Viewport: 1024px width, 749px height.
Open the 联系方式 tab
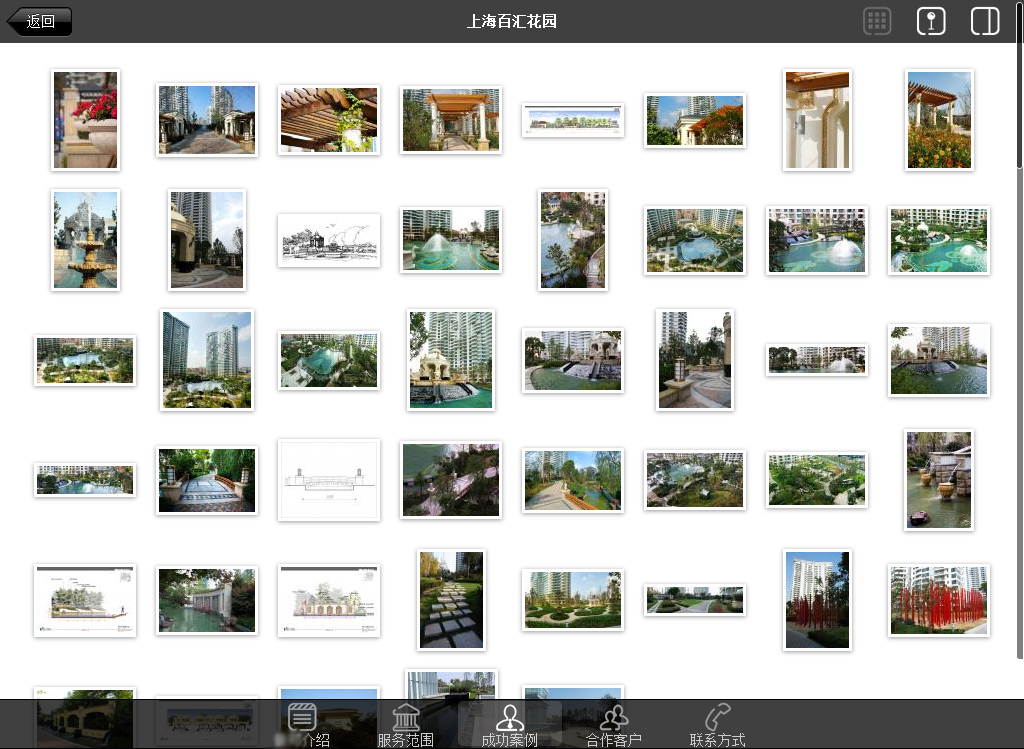(x=717, y=725)
